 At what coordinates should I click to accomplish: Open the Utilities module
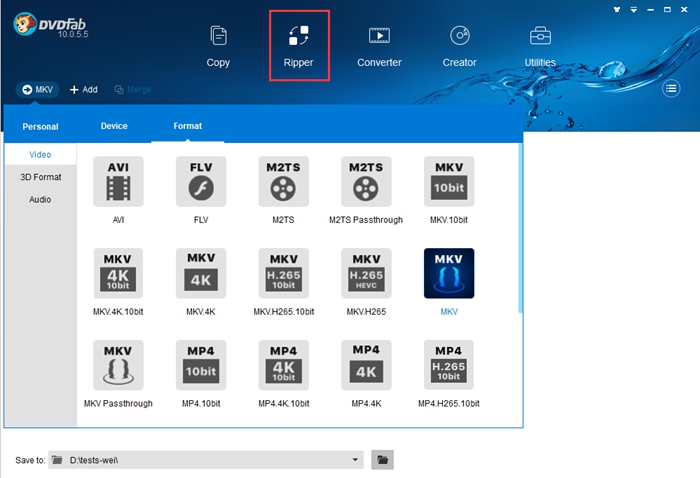pyautogui.click(x=540, y=46)
